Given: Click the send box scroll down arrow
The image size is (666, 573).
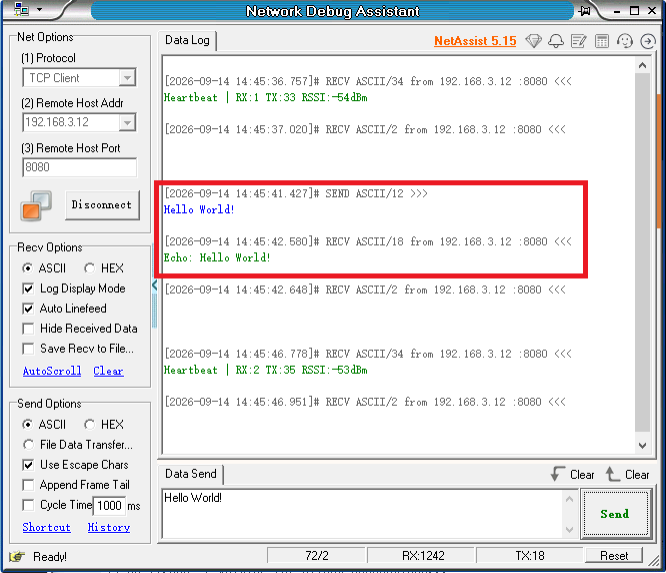Looking at the screenshot, I should 570,530.
